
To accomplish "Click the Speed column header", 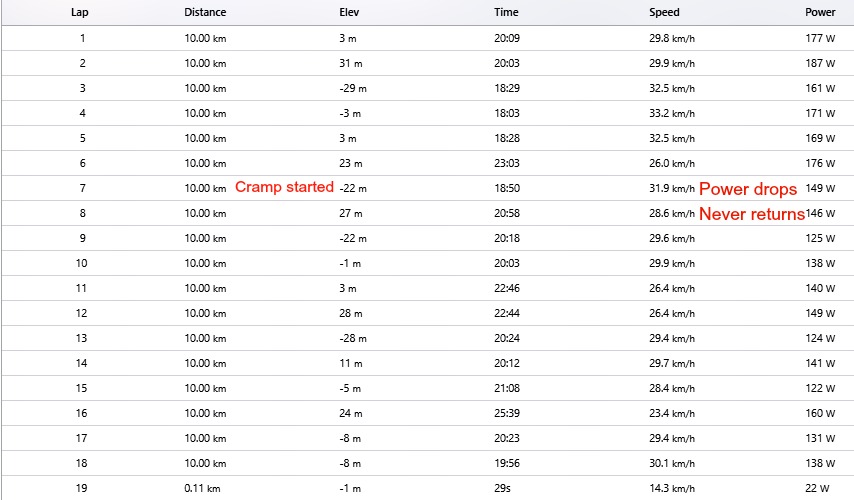I will click(664, 13).
